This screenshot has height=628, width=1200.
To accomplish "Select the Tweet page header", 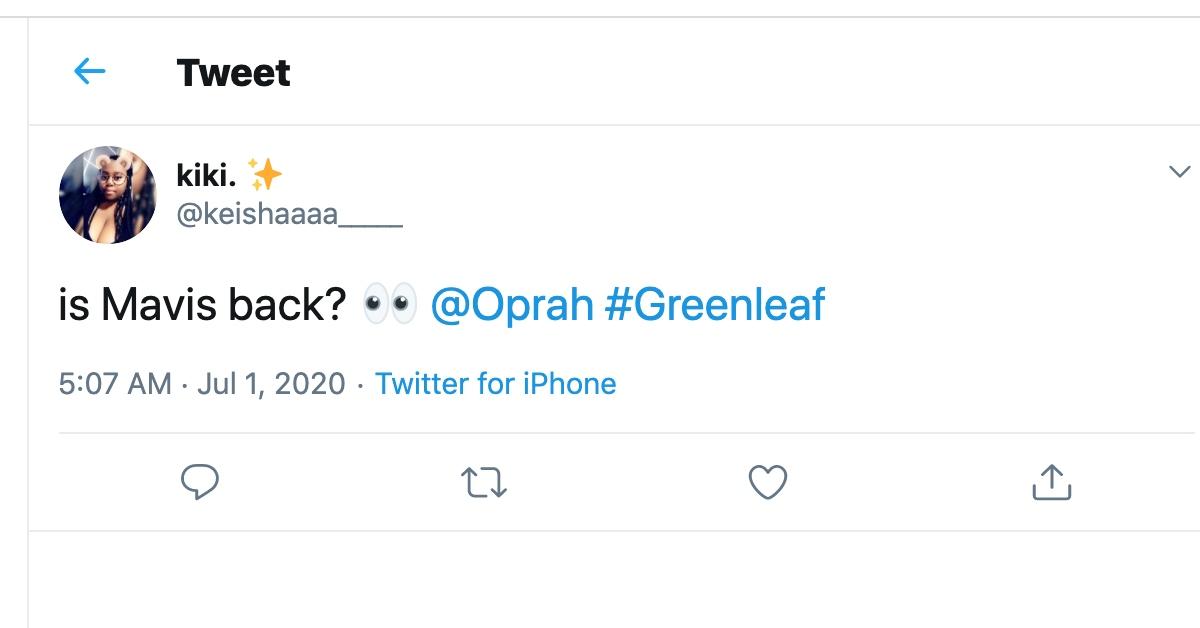I will pos(232,72).
